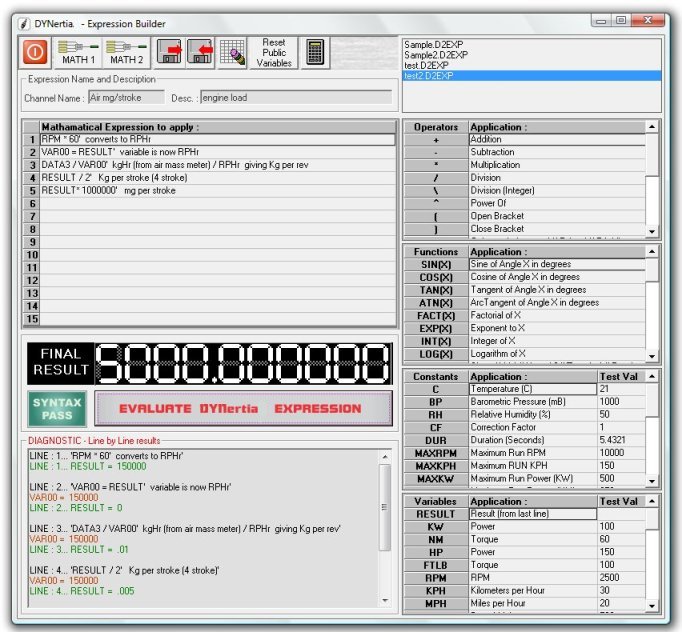
Task: Click the Desc. field containing engine load
Action: coord(296,97)
